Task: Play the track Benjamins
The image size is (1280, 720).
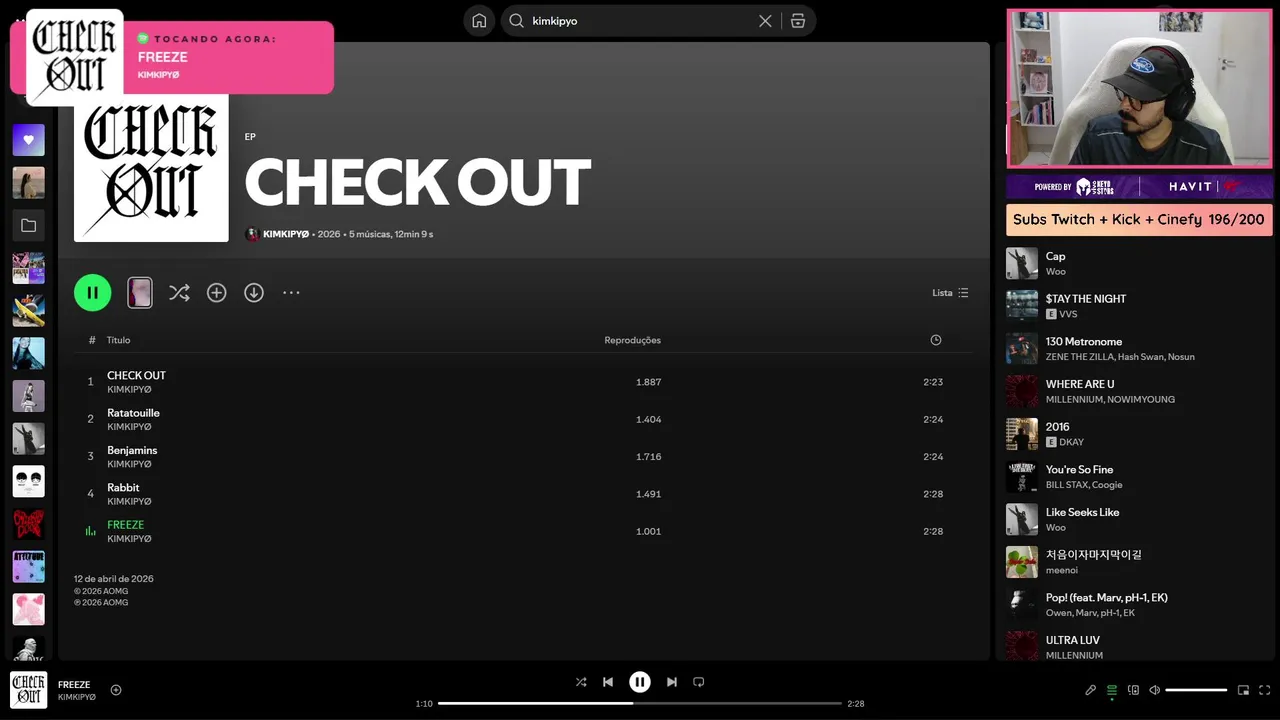Action: 523,456
